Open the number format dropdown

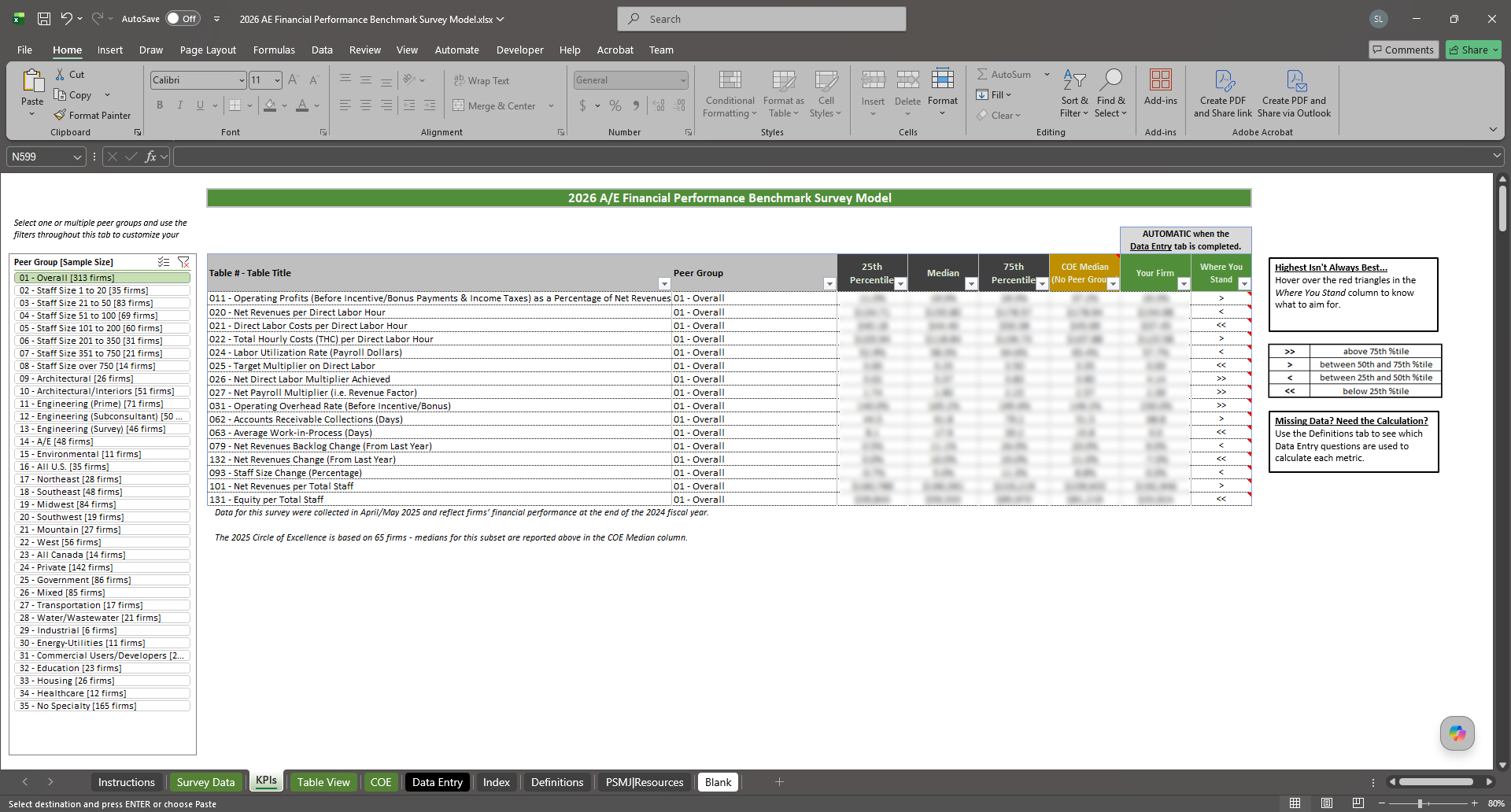click(x=682, y=80)
